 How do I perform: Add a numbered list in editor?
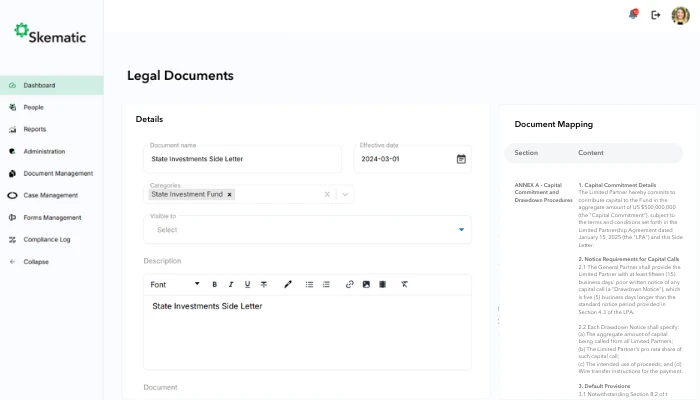point(326,284)
